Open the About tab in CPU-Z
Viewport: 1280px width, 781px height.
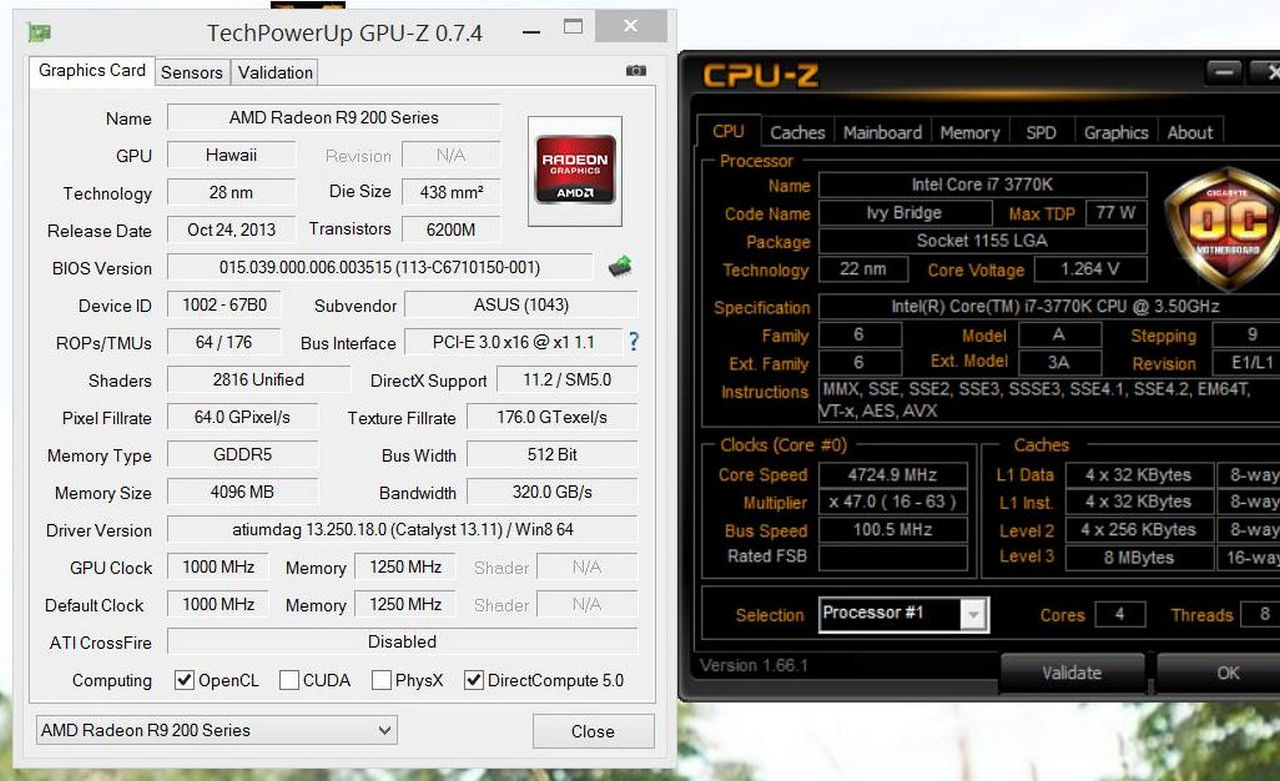(x=1190, y=132)
